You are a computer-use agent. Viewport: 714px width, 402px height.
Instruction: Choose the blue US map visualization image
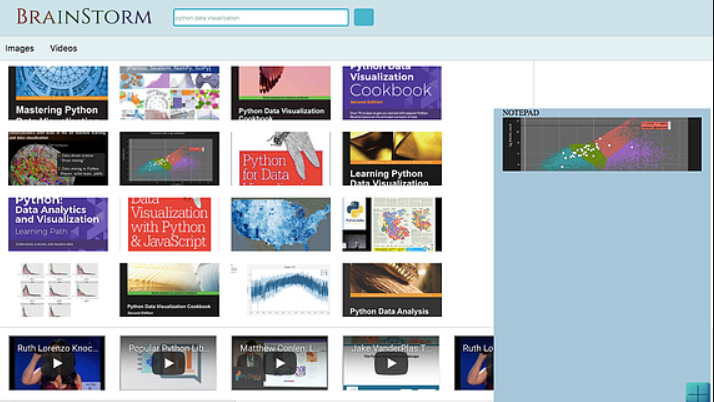280,223
